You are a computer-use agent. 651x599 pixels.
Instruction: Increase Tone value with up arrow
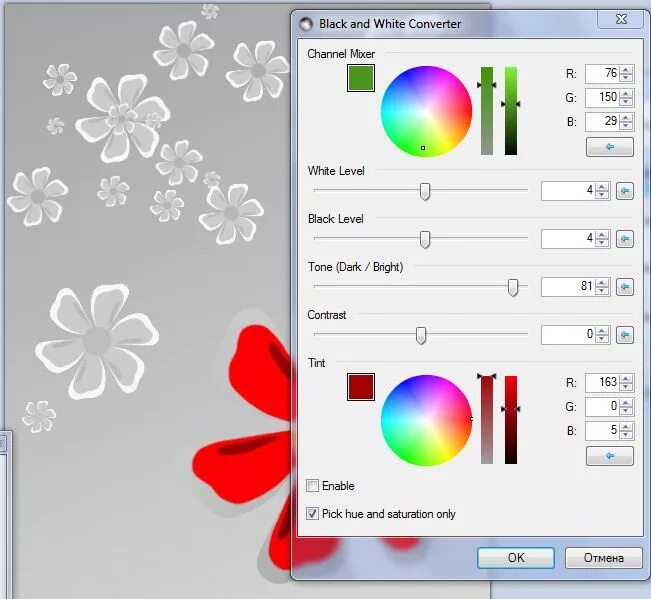tap(602, 283)
